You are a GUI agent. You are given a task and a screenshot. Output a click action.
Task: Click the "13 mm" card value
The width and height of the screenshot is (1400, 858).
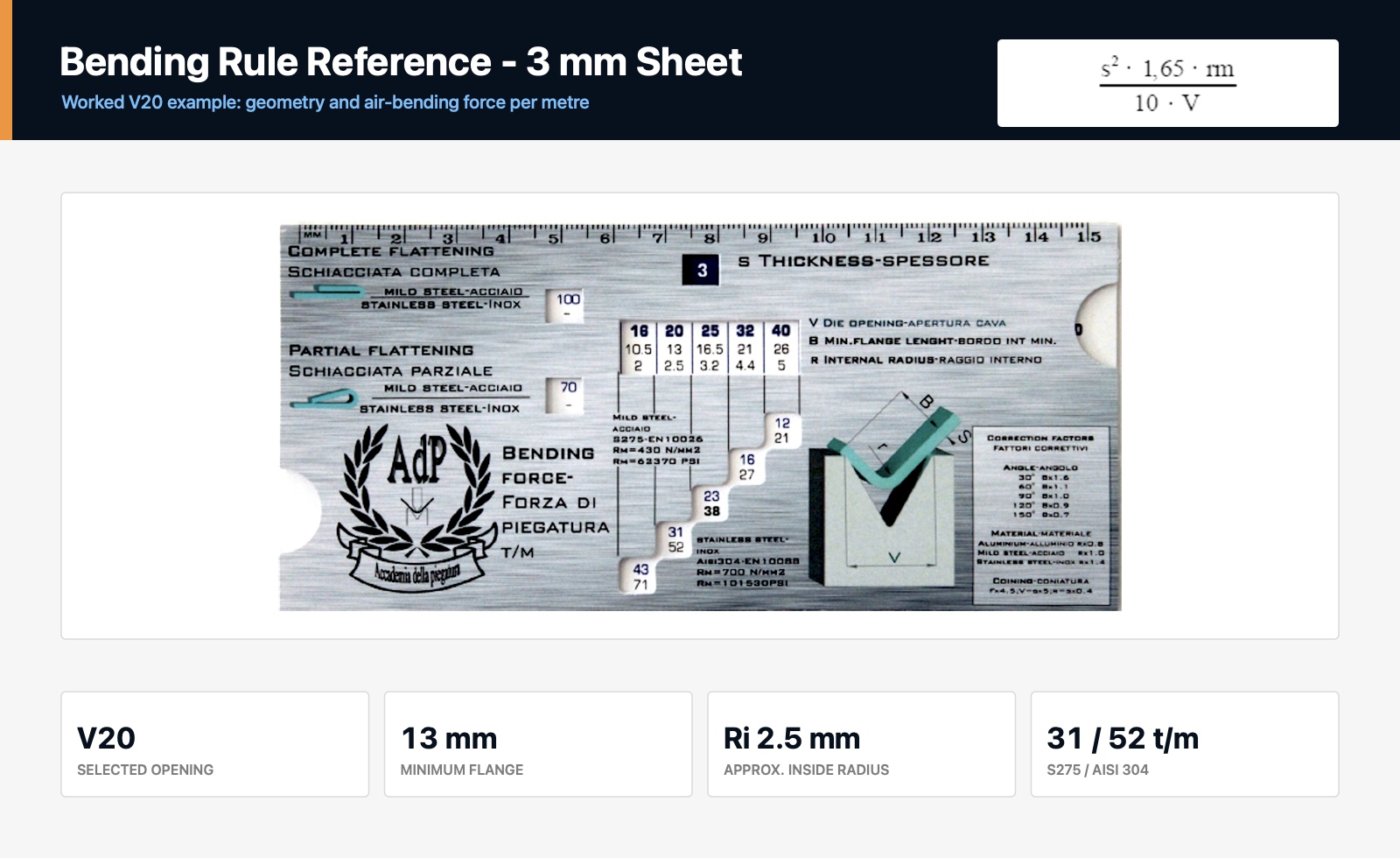point(449,738)
